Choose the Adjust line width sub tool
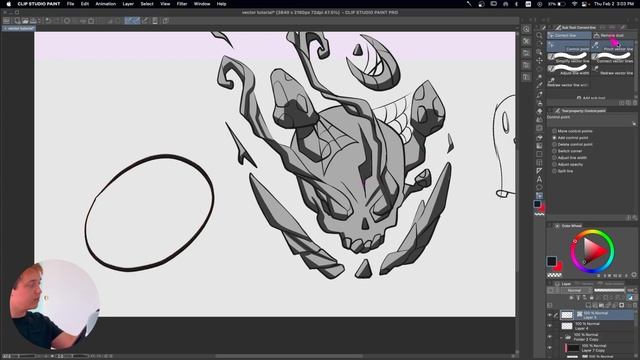Image resolution: width=640 pixels, height=360 pixels. point(569,69)
